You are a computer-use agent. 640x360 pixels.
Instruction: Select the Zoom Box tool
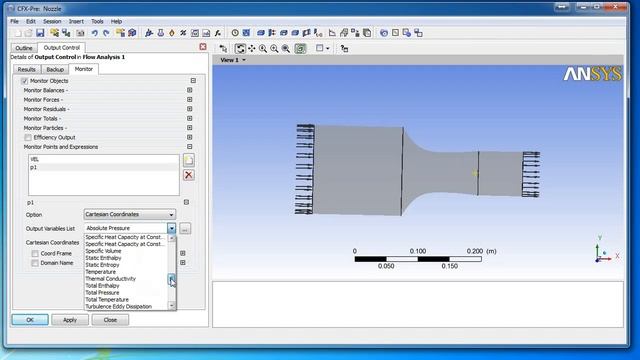(274, 49)
